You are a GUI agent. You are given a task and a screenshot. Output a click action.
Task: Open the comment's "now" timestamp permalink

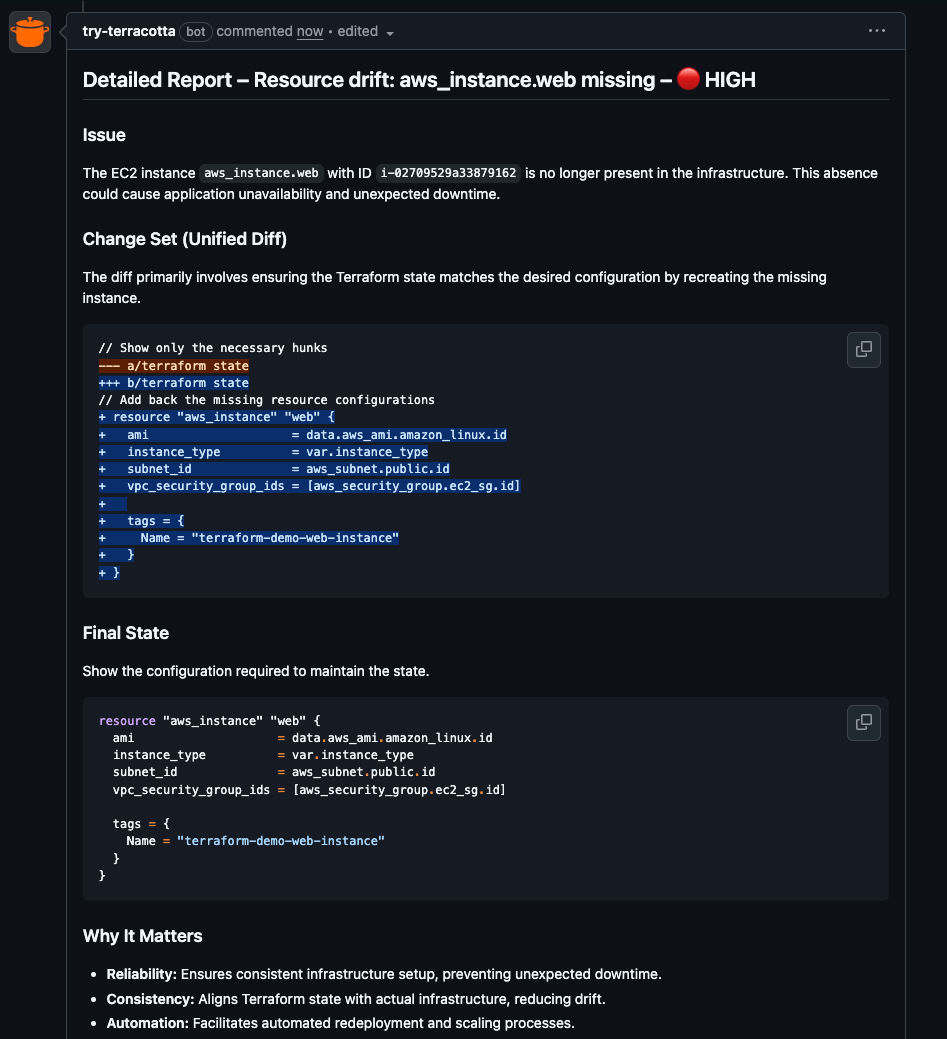[x=310, y=31]
